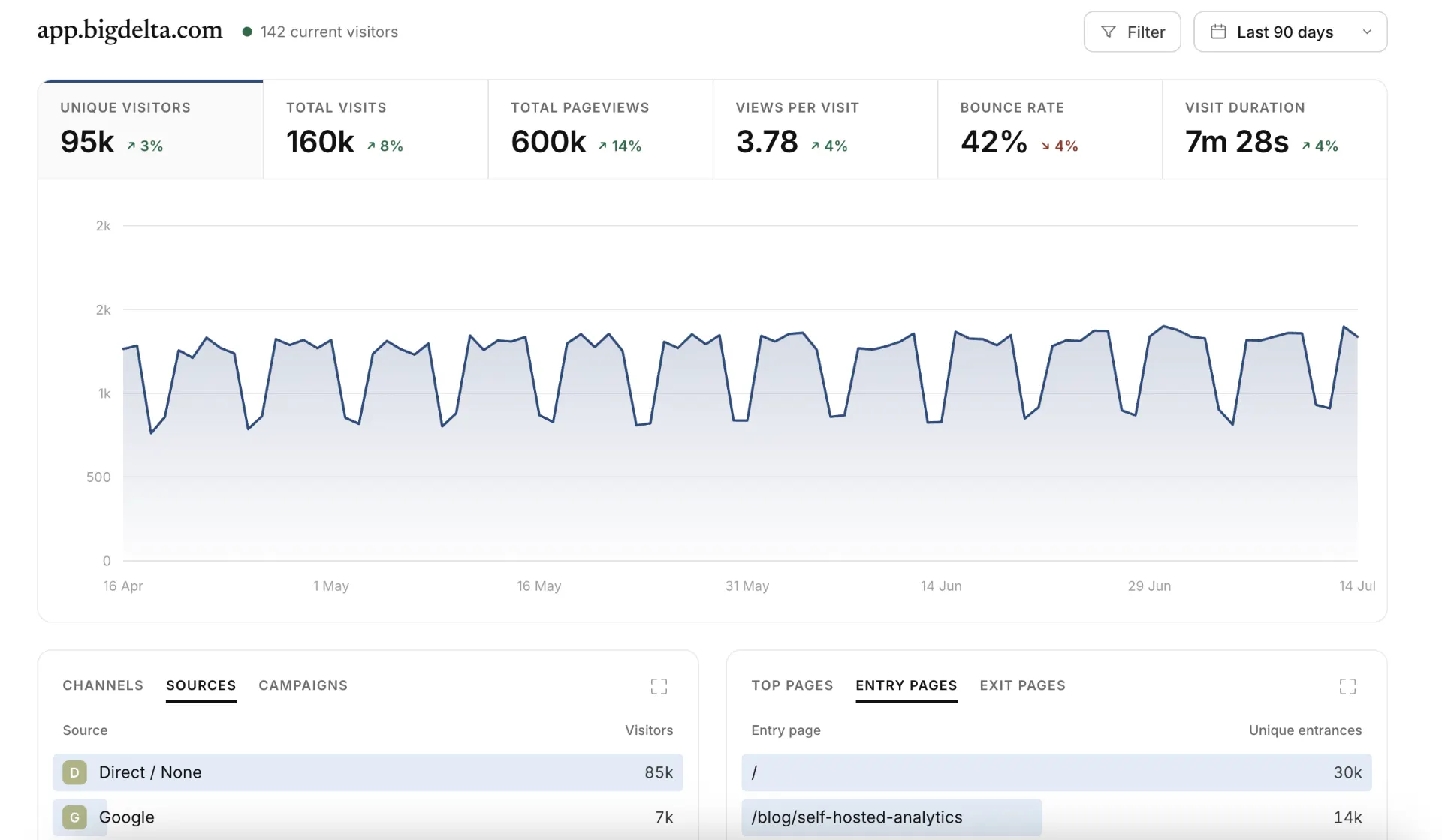Open the Filter button
Screen dimensions: 1442x840
click(1132, 32)
